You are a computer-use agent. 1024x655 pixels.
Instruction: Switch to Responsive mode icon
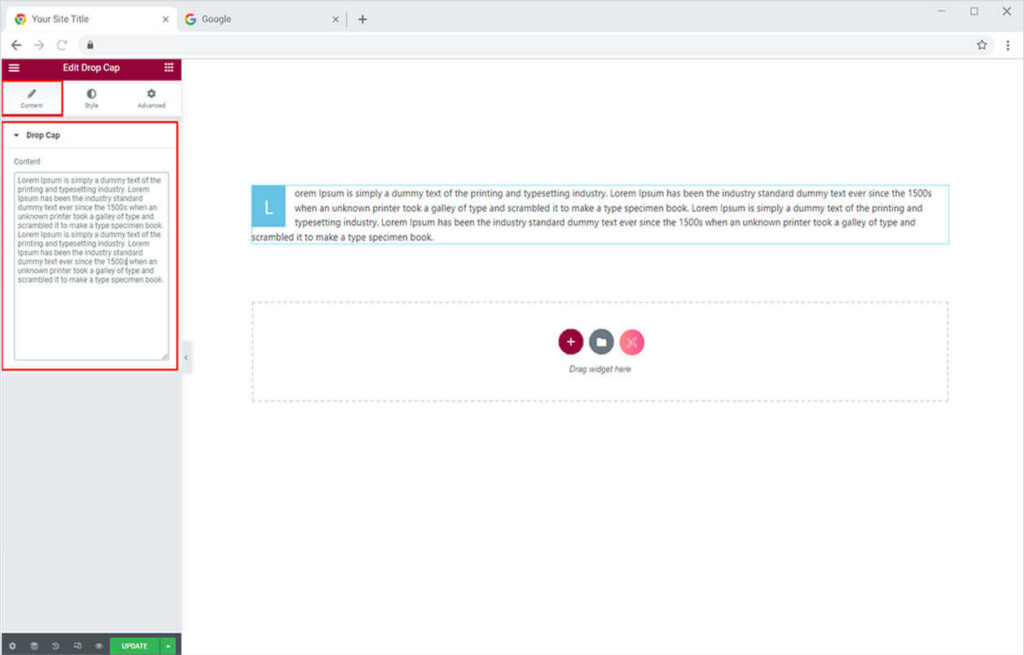click(x=77, y=646)
